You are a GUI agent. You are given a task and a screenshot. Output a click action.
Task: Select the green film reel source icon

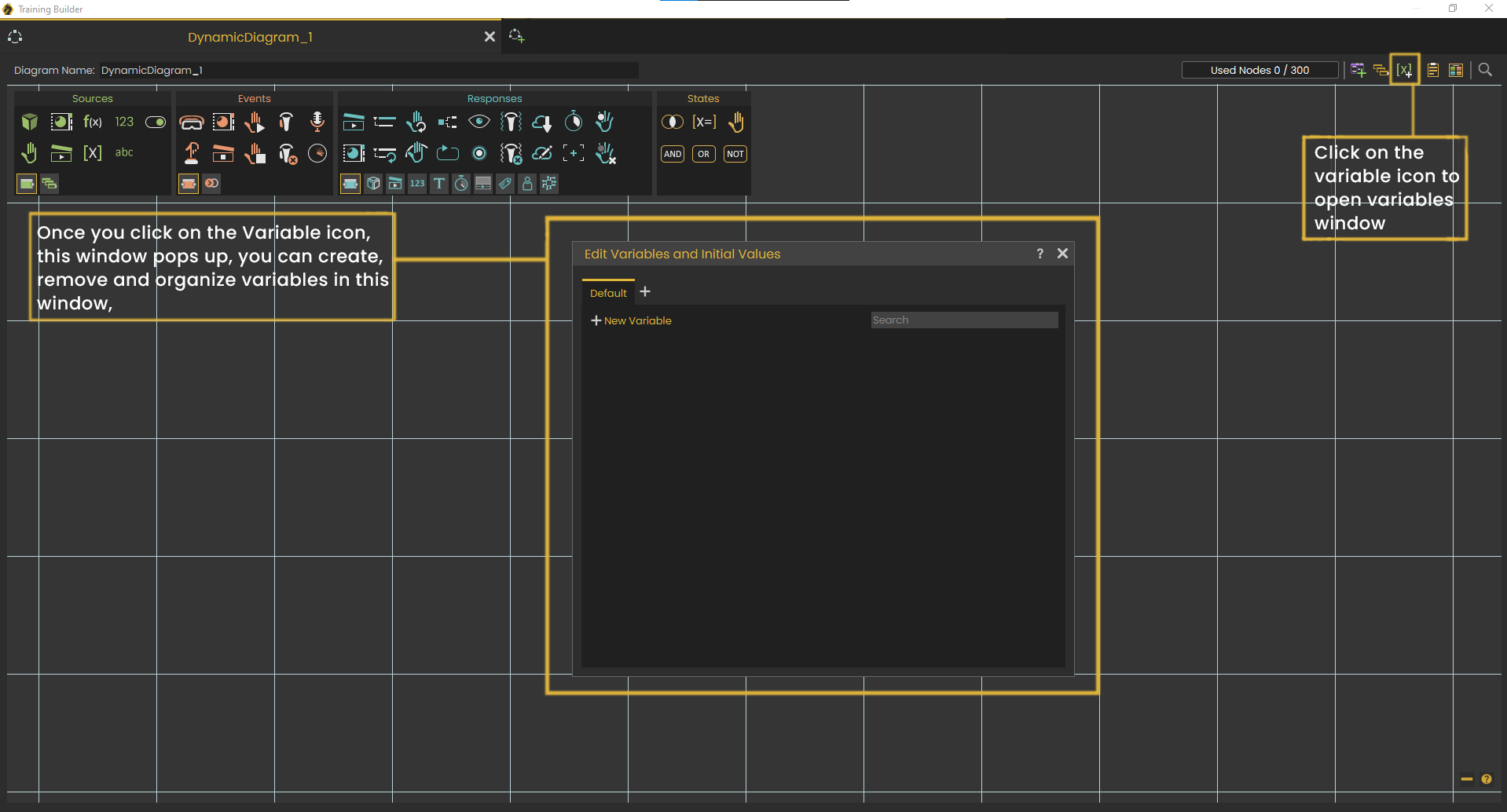(x=61, y=122)
